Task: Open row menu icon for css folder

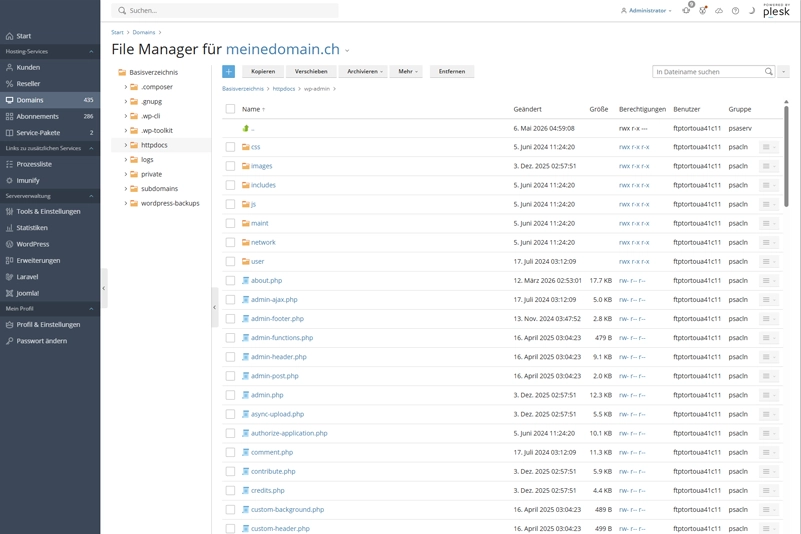Action: 769,147
